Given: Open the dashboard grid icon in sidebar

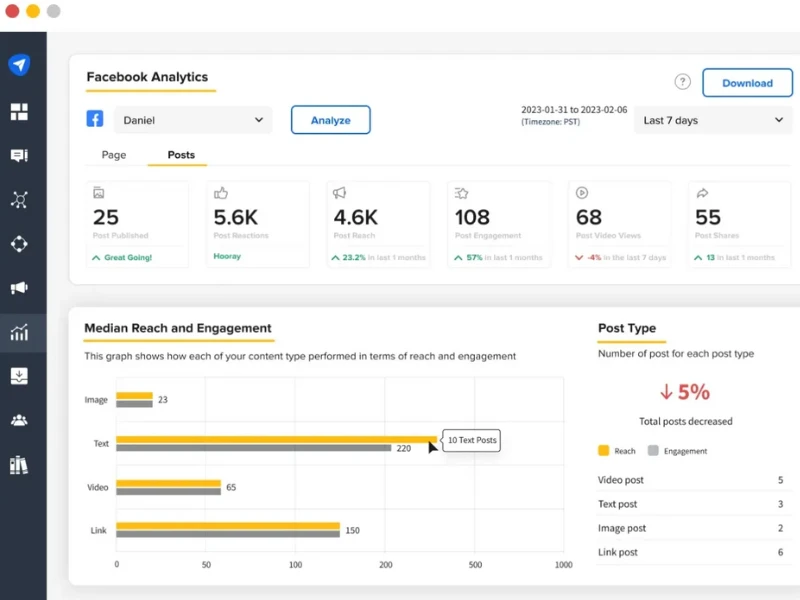Looking at the screenshot, I should click(x=19, y=112).
